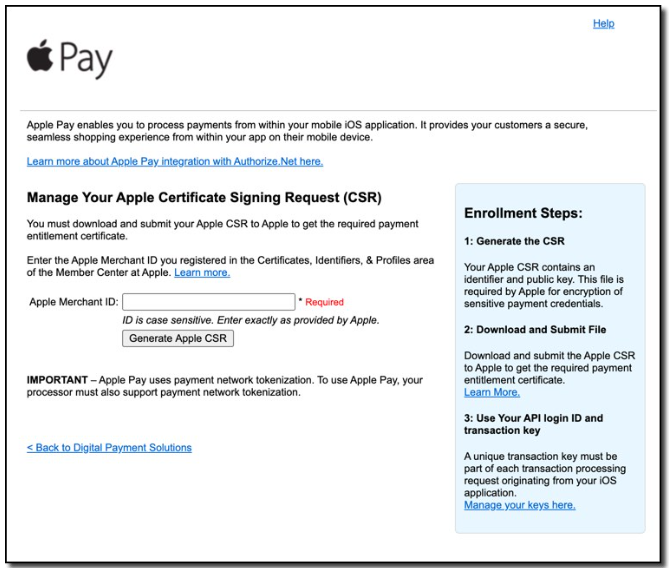Image resolution: width=669 pixels, height=568 pixels.
Task: Click step 2: Download and Submit File
Action: point(535,329)
